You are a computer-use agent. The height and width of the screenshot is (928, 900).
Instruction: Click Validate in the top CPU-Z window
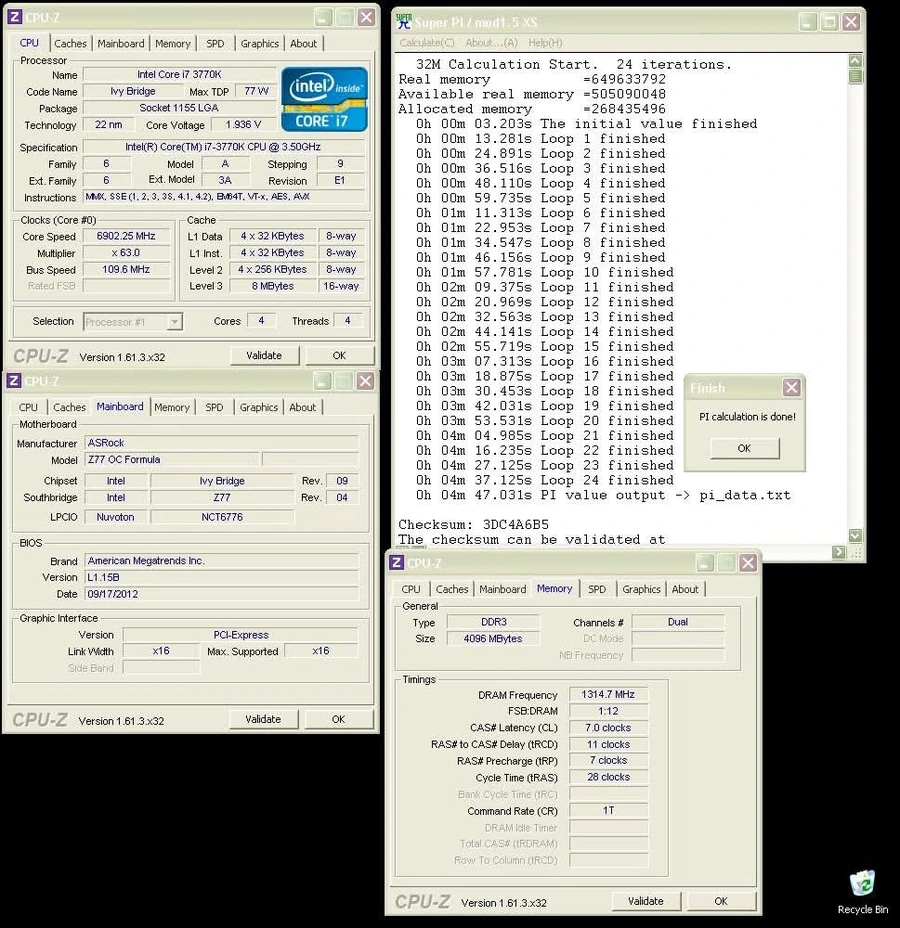264,356
